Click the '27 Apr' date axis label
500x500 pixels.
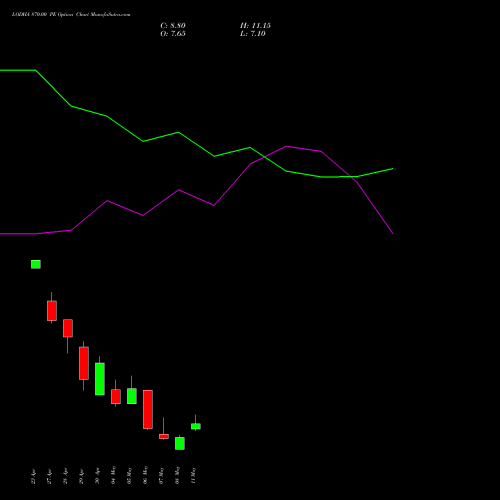[49, 477]
